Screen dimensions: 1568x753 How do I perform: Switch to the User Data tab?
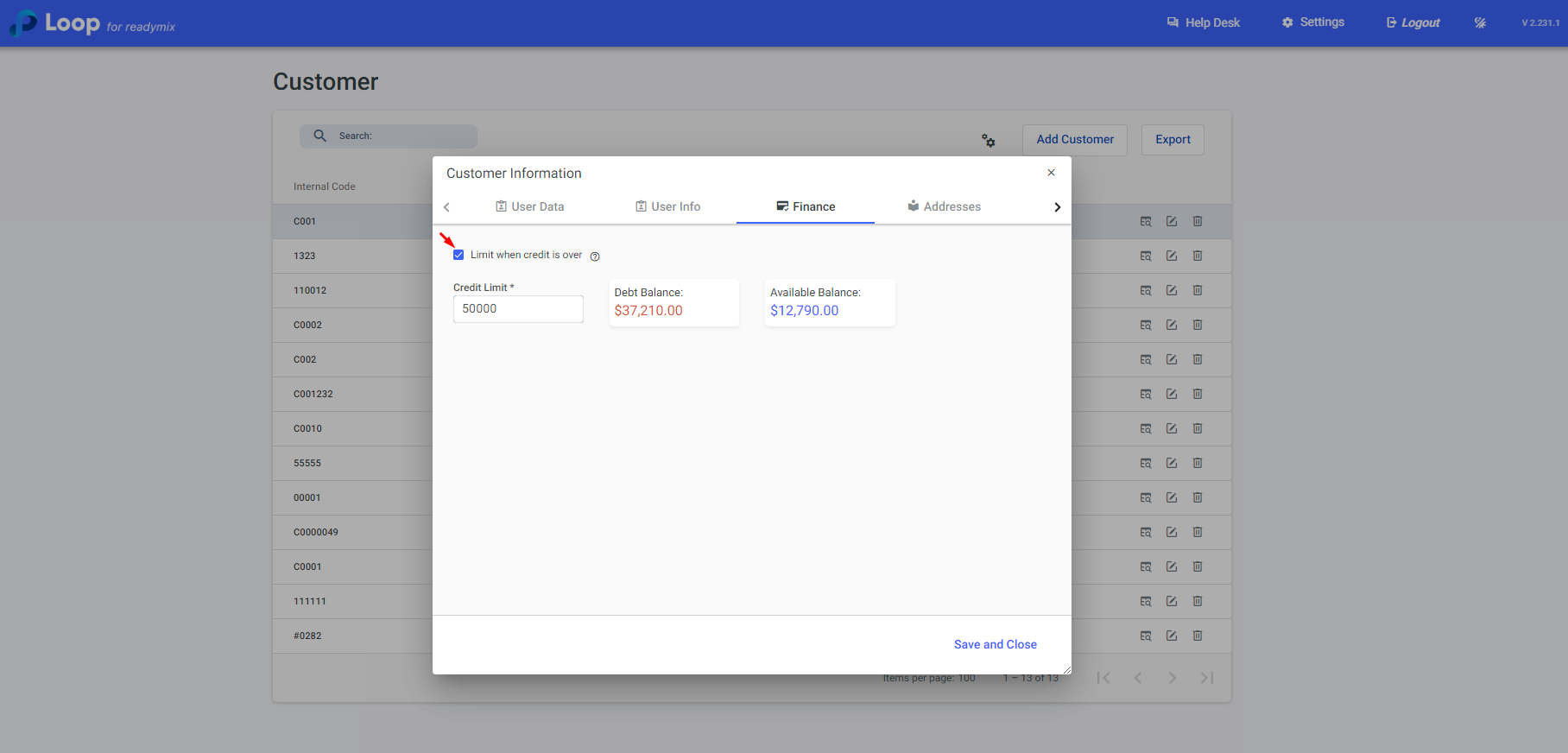tap(529, 206)
